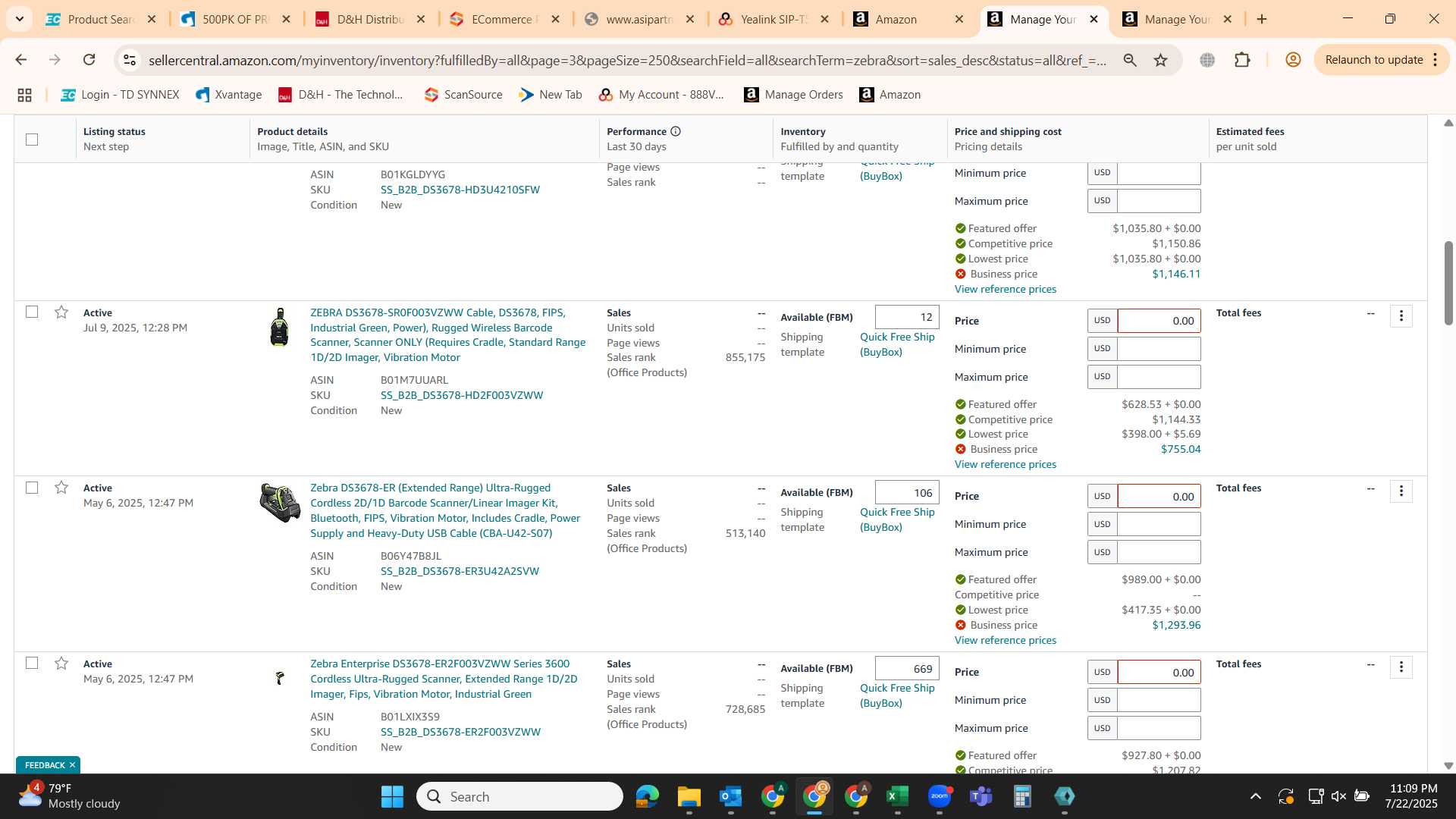This screenshot has width=1456, height=819.
Task: Open more actions for the DS3678-ER2F003VZWW row
Action: pos(1401,667)
